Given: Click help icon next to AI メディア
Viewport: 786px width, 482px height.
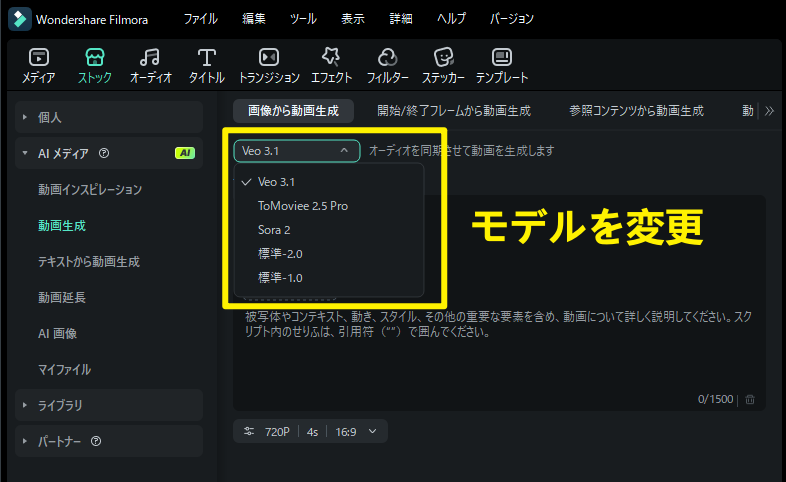Looking at the screenshot, I should coord(104,153).
